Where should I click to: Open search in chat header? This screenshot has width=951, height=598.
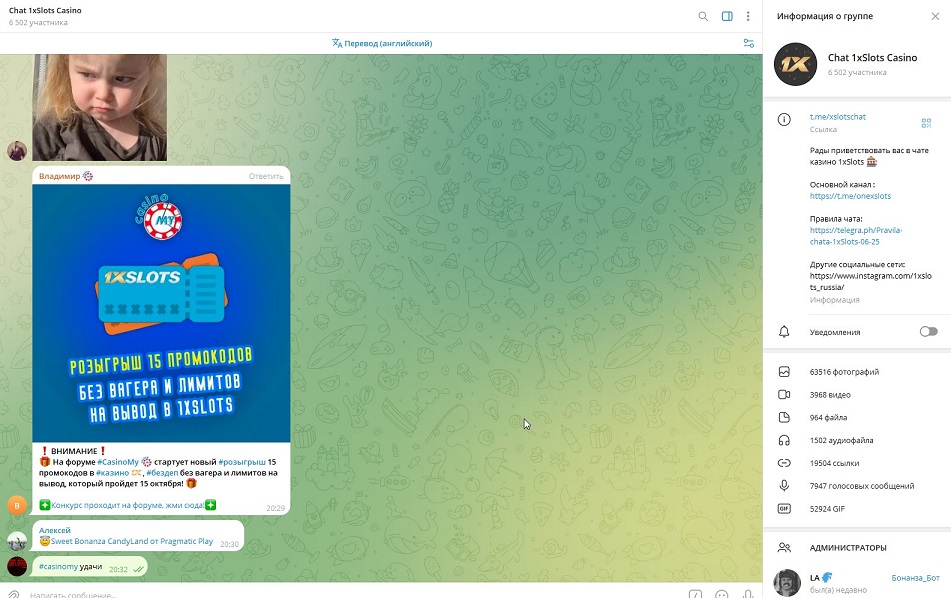[x=703, y=16]
